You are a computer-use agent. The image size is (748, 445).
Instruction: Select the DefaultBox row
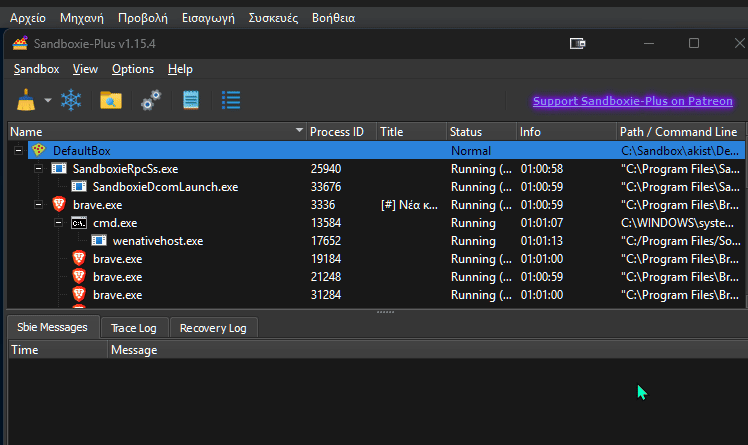click(376, 151)
